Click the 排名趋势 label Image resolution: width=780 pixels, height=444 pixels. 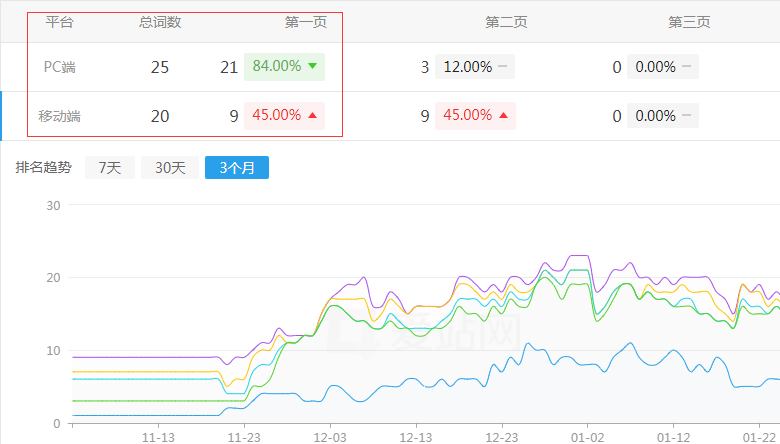point(43,168)
